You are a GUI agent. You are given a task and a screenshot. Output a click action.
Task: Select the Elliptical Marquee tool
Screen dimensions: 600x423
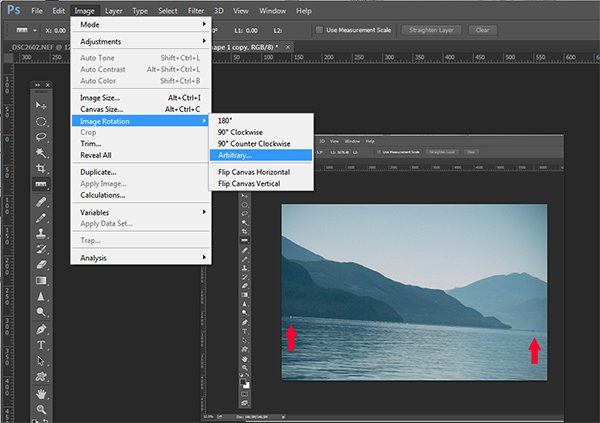[41, 121]
